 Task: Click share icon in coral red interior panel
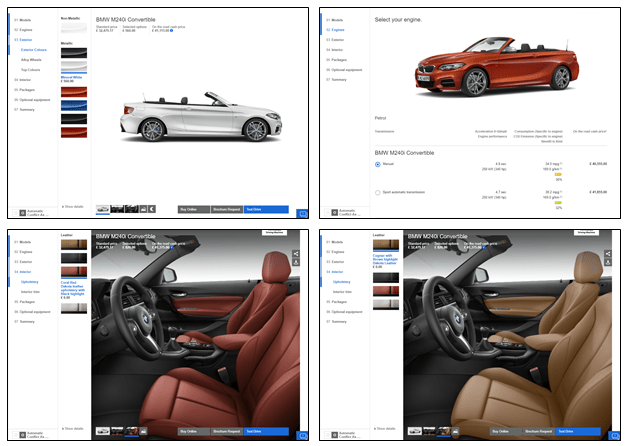pos(296,253)
